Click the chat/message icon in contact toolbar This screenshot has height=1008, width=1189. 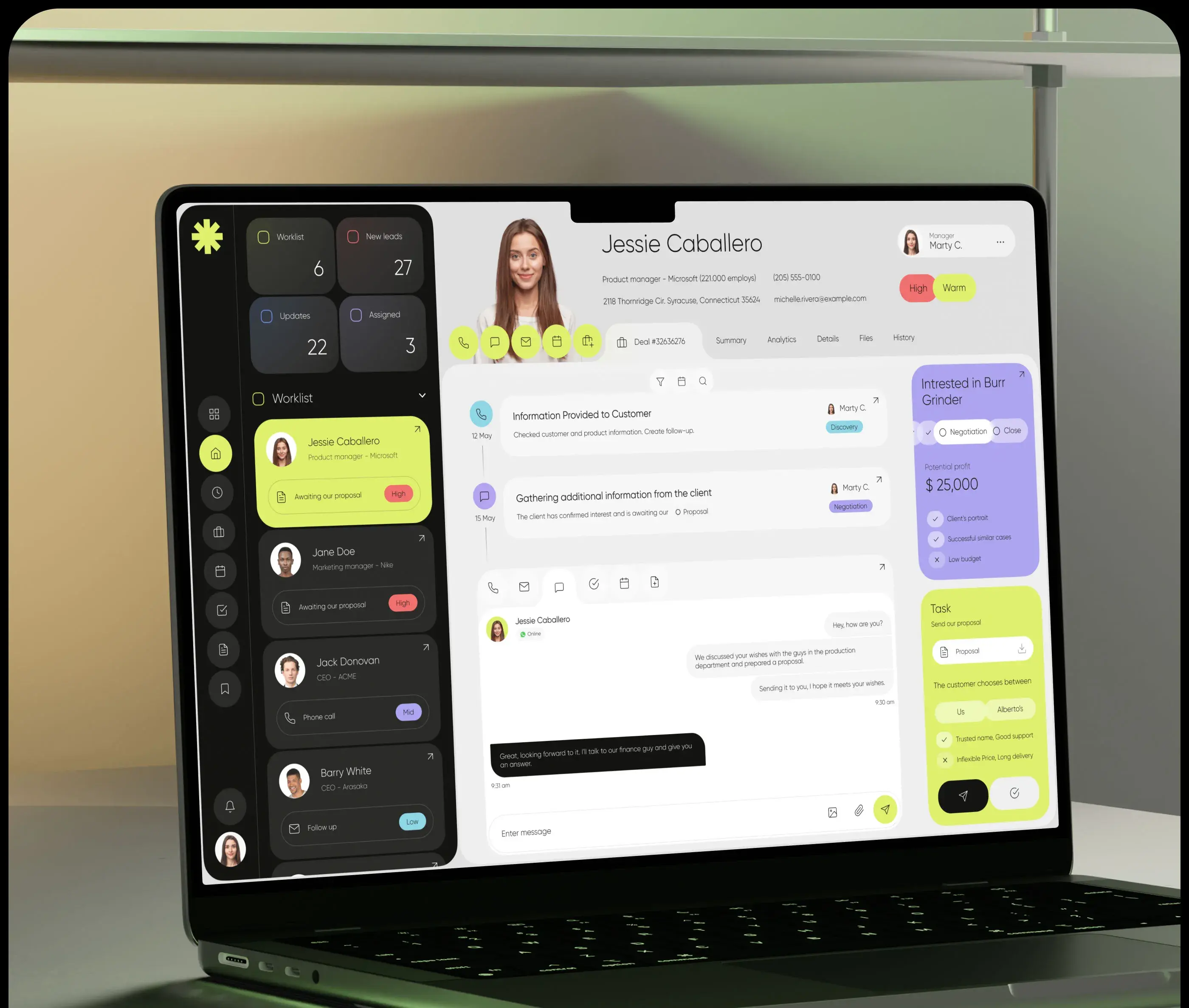(495, 342)
